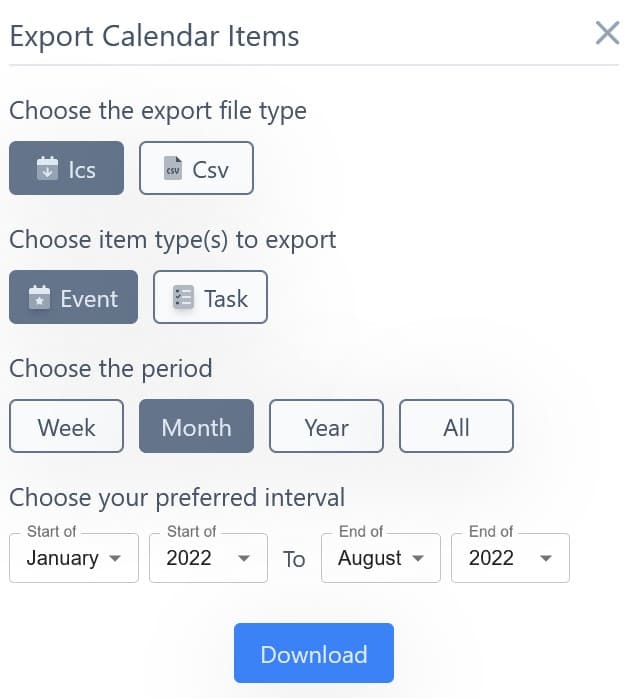The height and width of the screenshot is (698, 632).
Task: Select Ics as export file type
Action: 66,168
